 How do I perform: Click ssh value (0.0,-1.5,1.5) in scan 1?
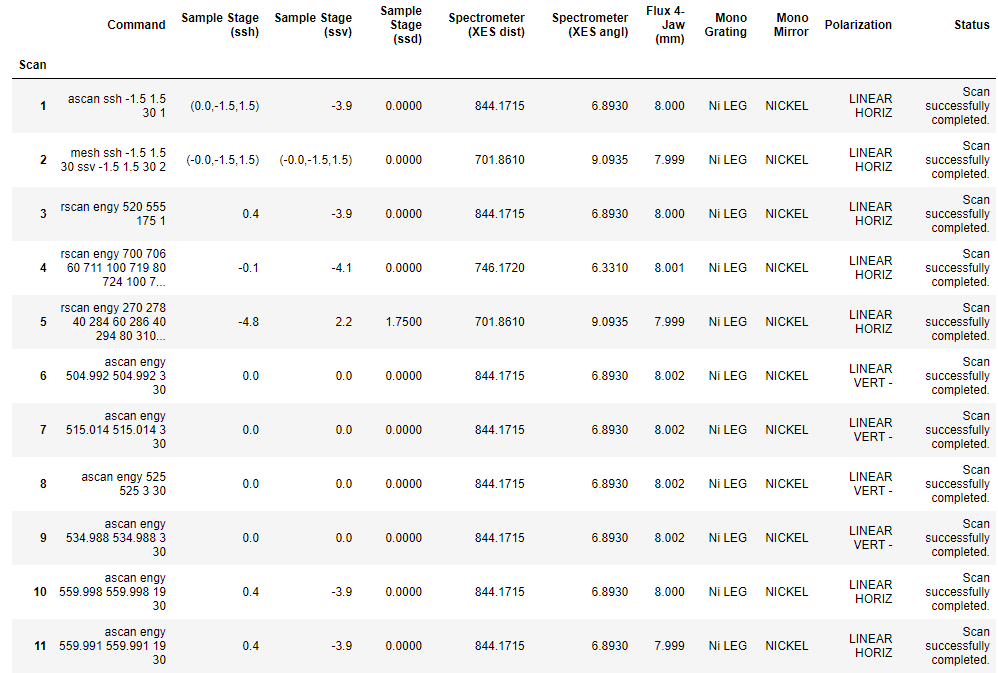(225, 106)
